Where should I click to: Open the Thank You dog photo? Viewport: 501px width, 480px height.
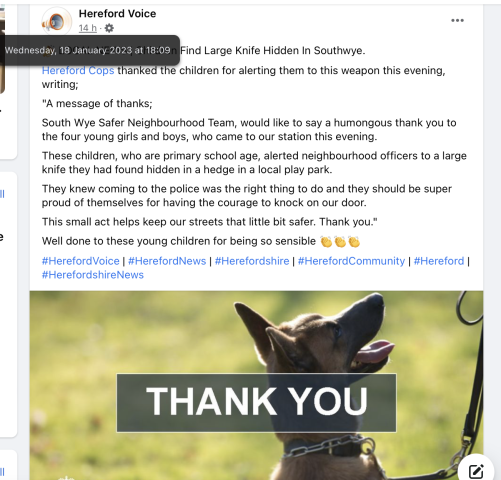click(256, 385)
